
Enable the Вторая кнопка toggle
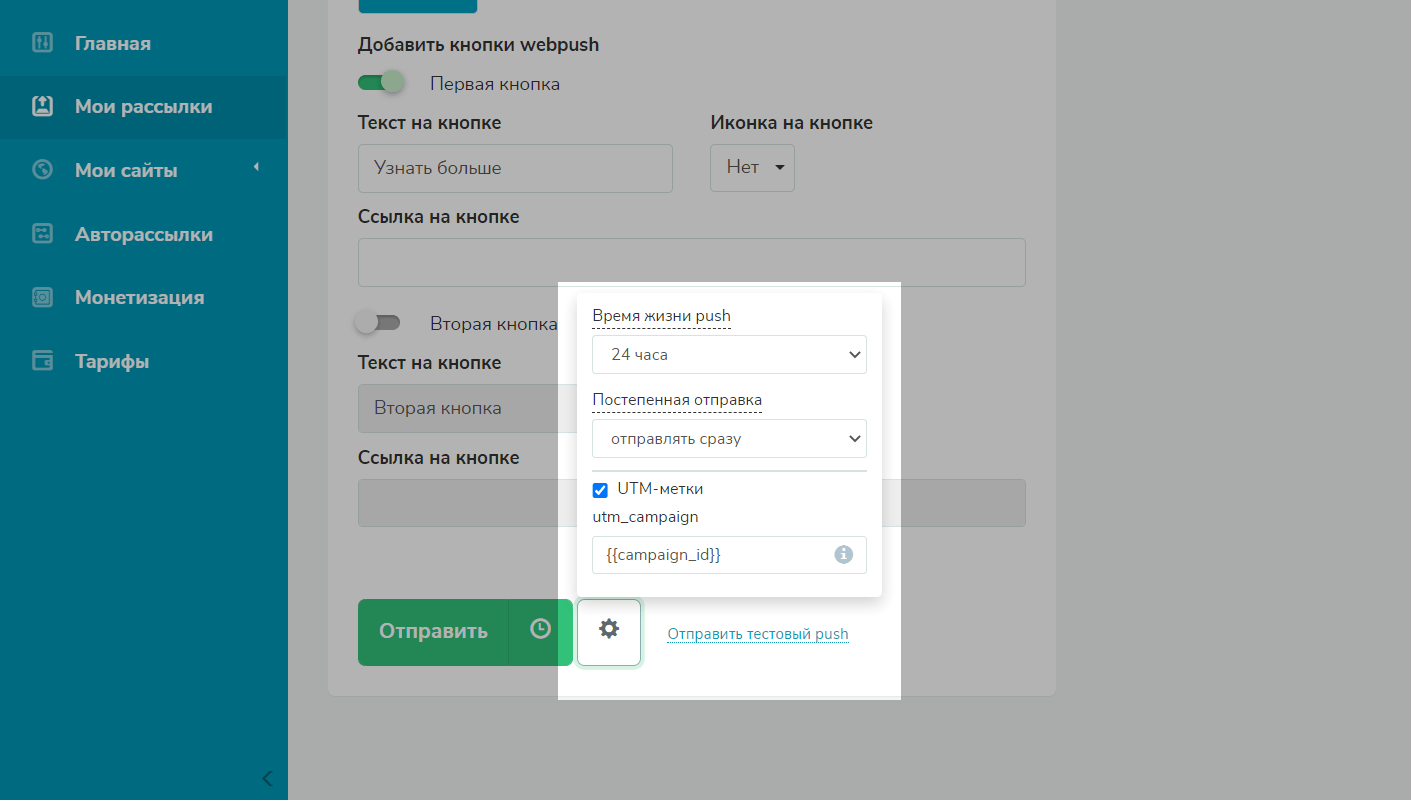click(x=378, y=322)
